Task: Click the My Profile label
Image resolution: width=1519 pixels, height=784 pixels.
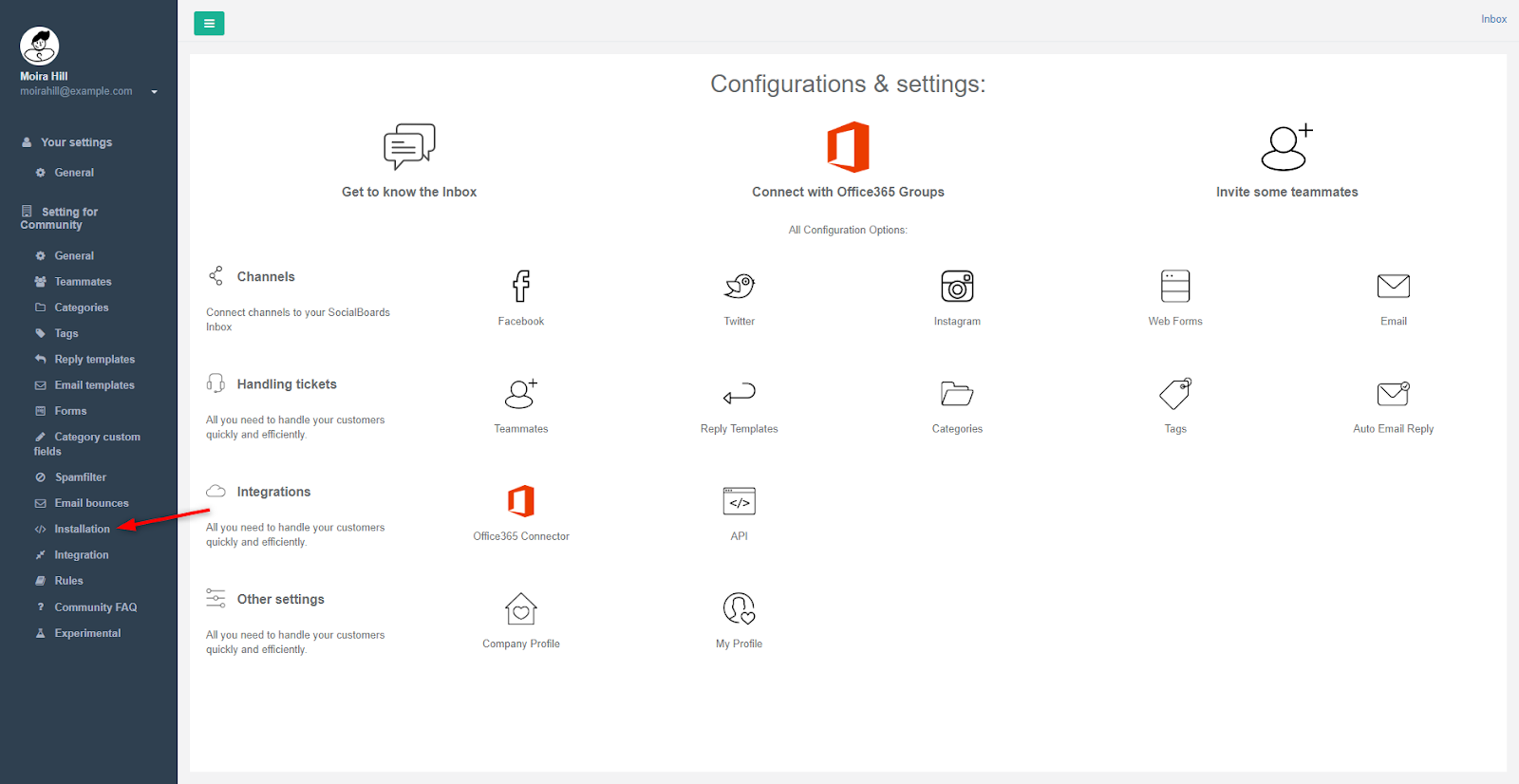Action: [x=740, y=644]
